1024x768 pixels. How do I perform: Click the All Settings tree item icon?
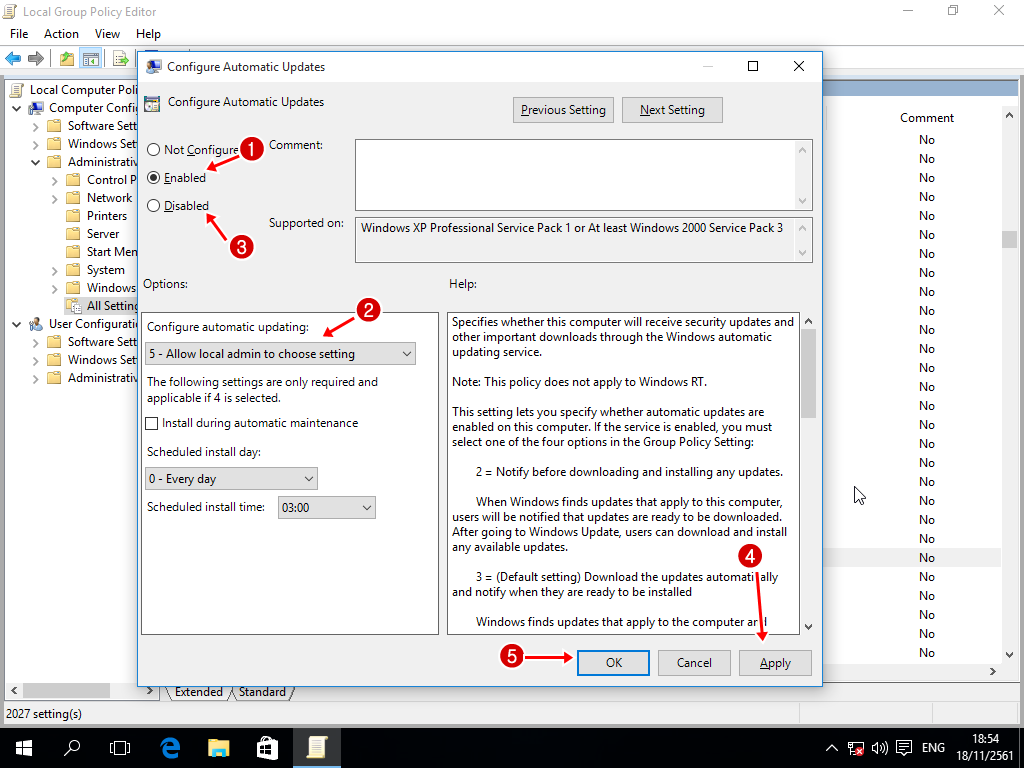click(x=74, y=306)
